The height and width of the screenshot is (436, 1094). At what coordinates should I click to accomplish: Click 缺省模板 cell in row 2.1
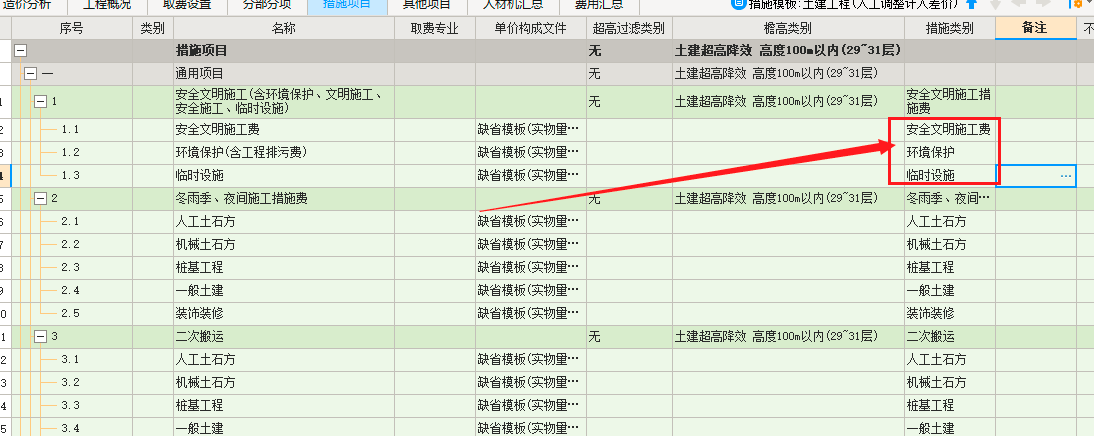point(531,222)
